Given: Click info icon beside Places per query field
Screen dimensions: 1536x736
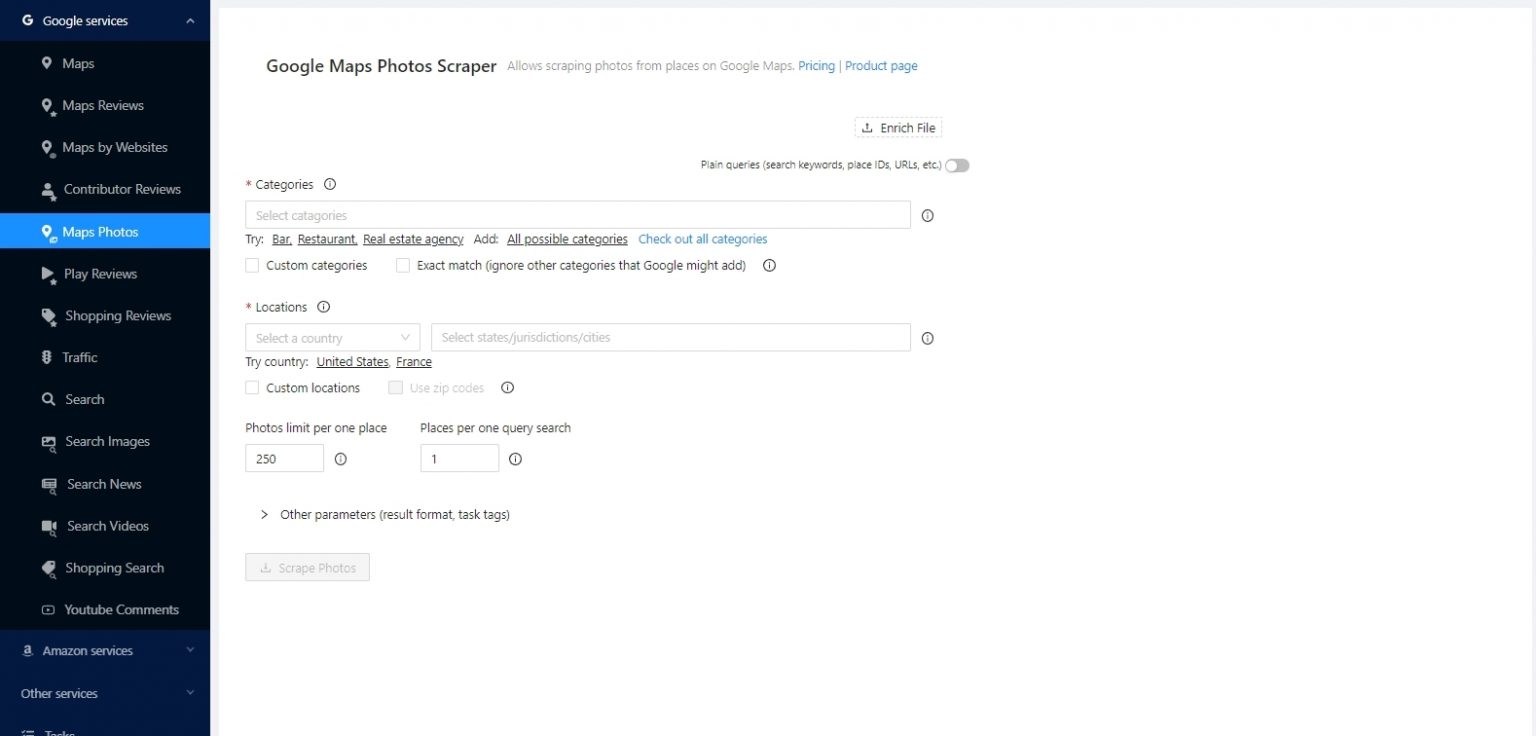Looking at the screenshot, I should pyautogui.click(x=515, y=459).
